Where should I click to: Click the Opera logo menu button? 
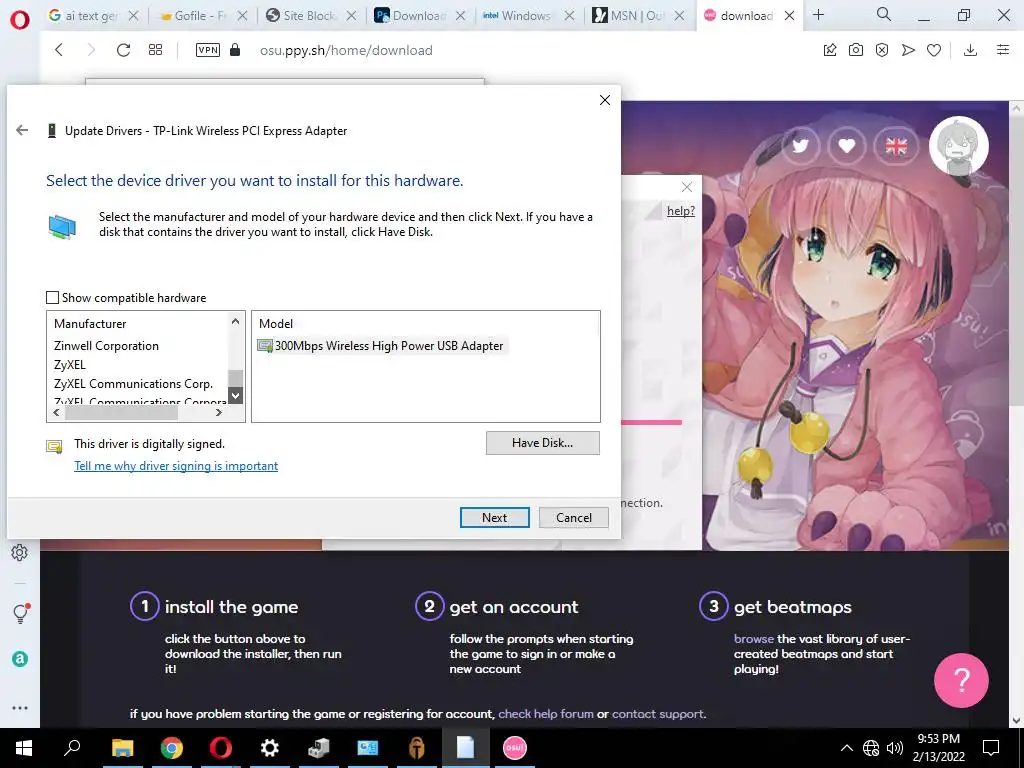20,20
